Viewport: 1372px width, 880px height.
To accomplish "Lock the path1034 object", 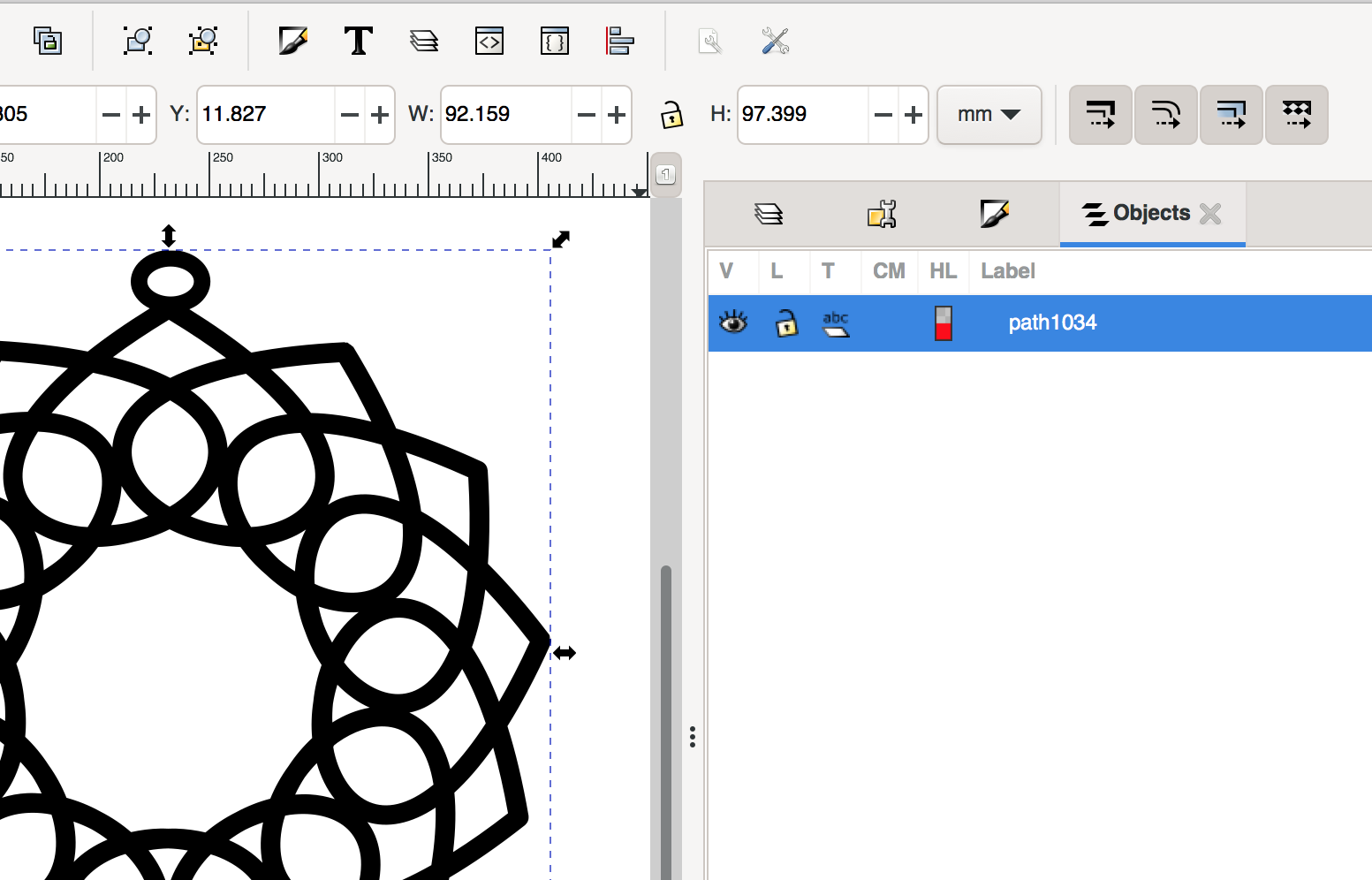I will tap(785, 323).
